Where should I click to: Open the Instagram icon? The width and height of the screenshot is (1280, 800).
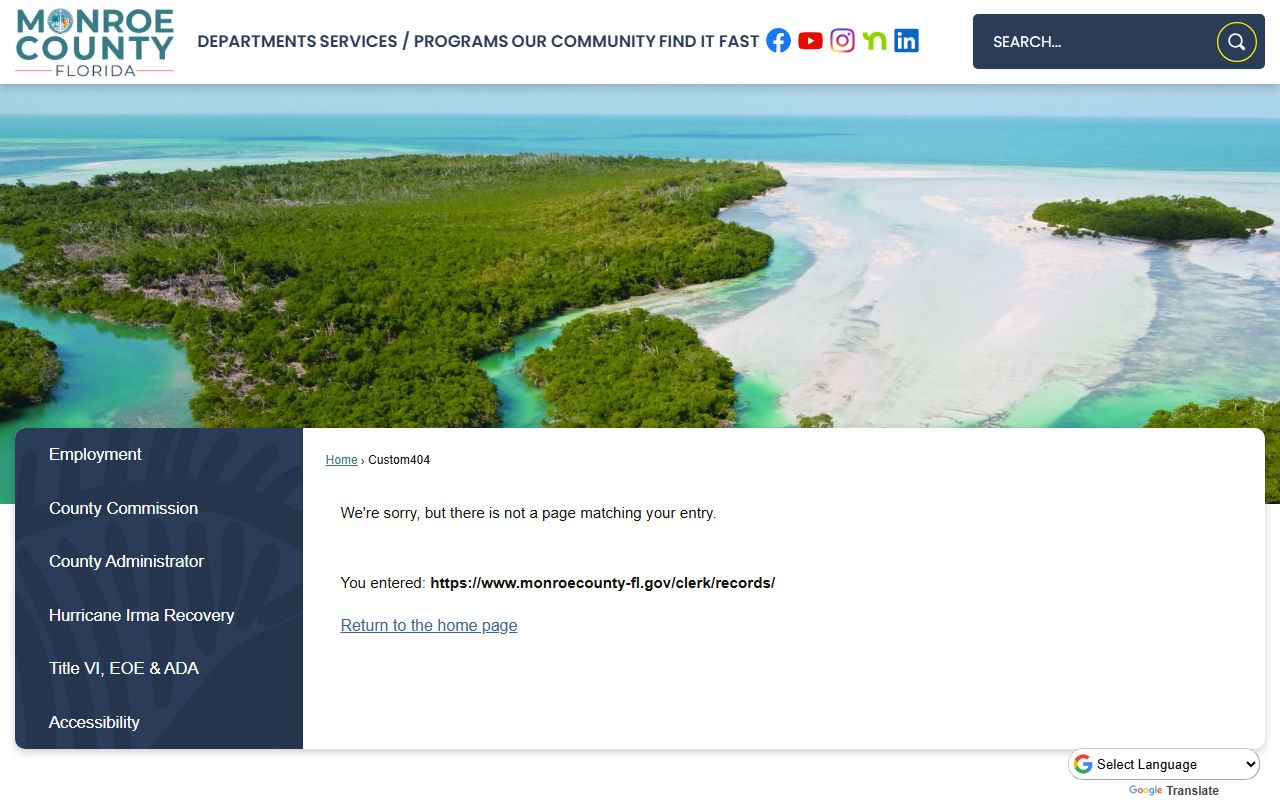point(843,41)
